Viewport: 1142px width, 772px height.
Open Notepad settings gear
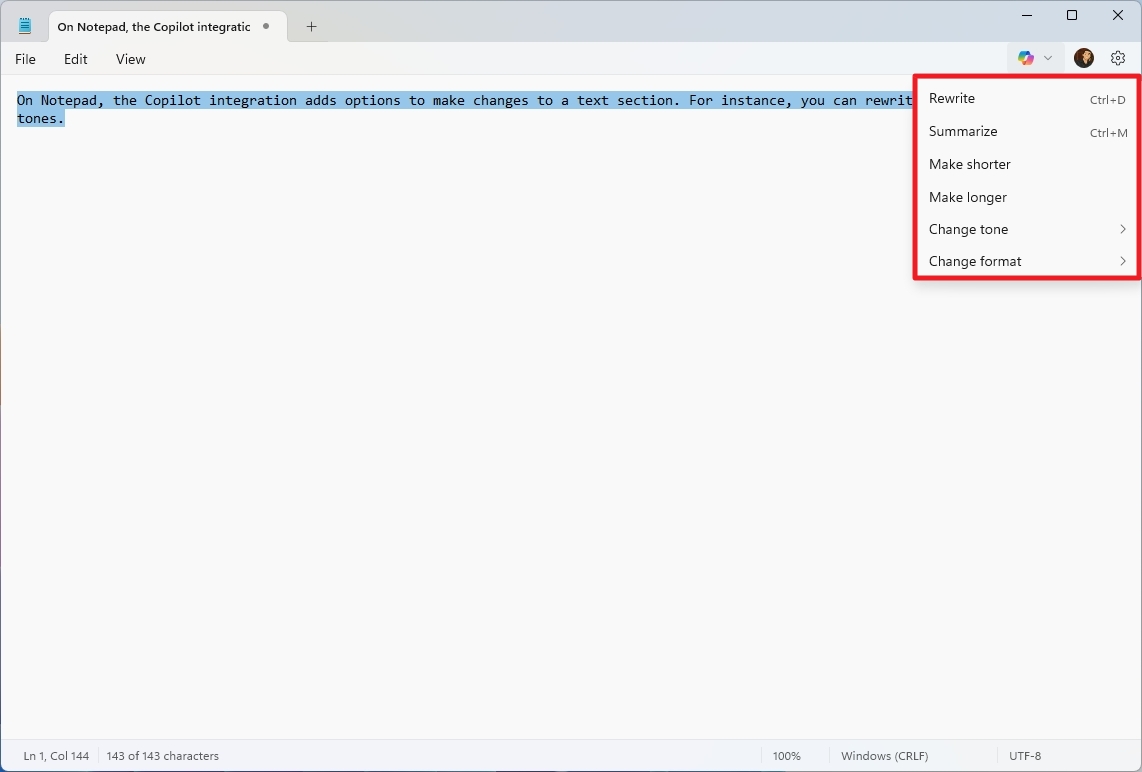(x=1117, y=58)
